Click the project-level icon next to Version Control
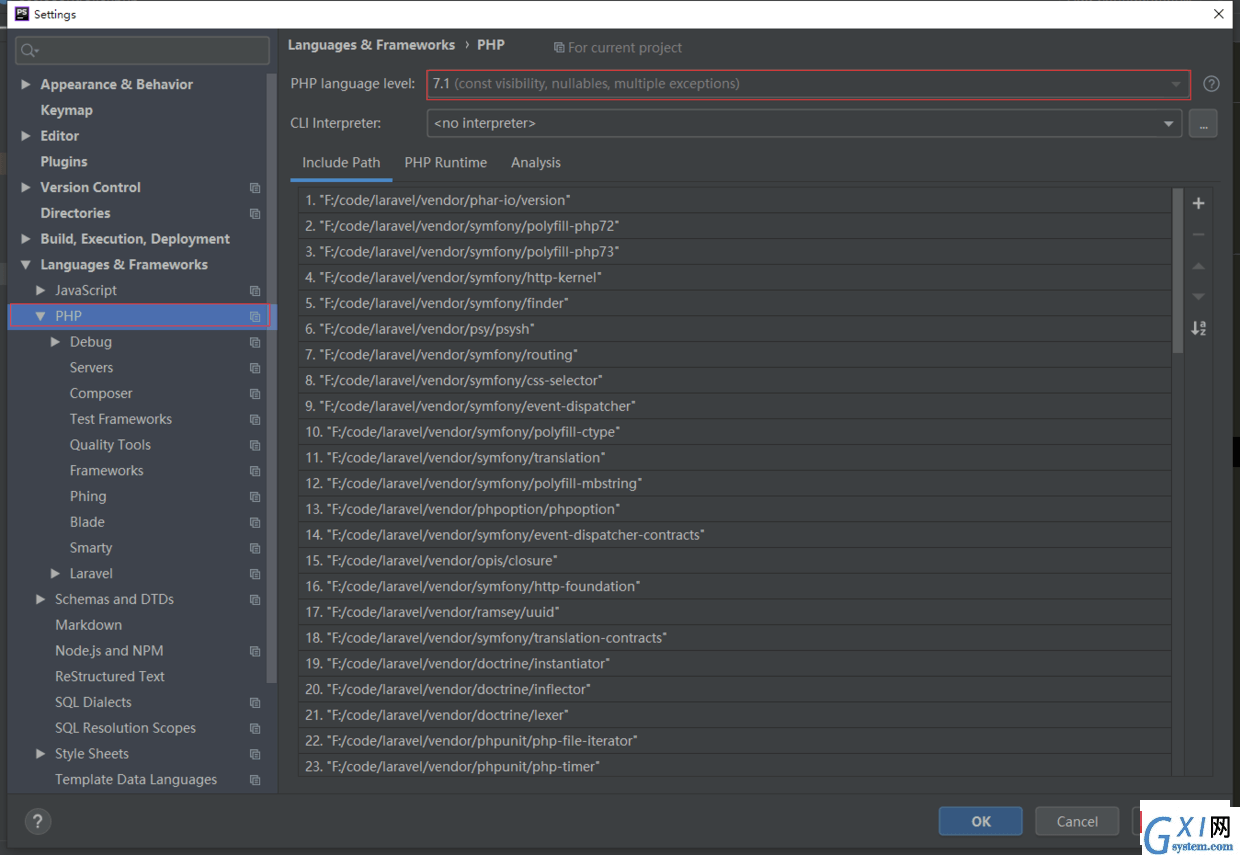Image resolution: width=1240 pixels, height=855 pixels. (255, 188)
